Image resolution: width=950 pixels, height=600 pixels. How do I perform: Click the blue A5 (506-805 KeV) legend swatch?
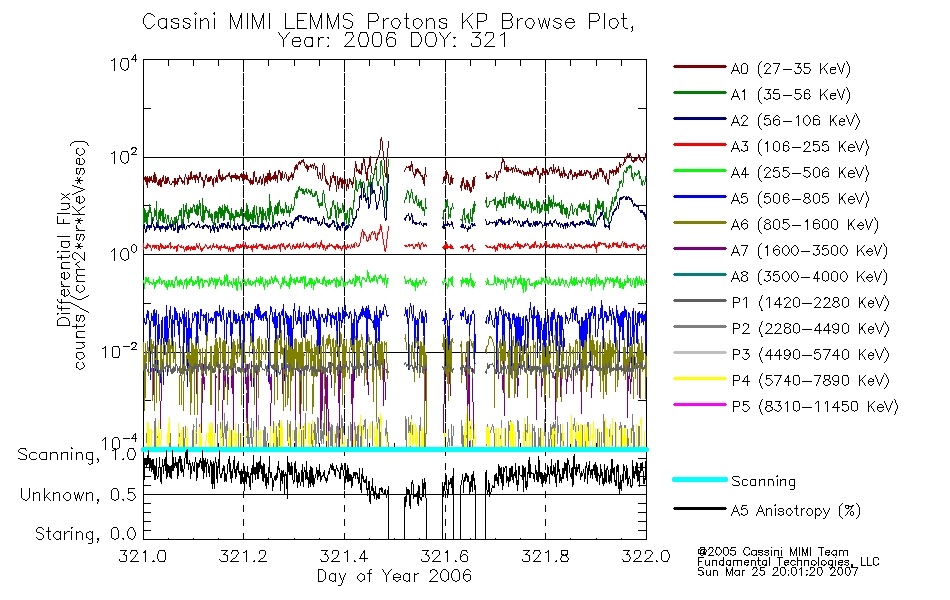pos(700,197)
